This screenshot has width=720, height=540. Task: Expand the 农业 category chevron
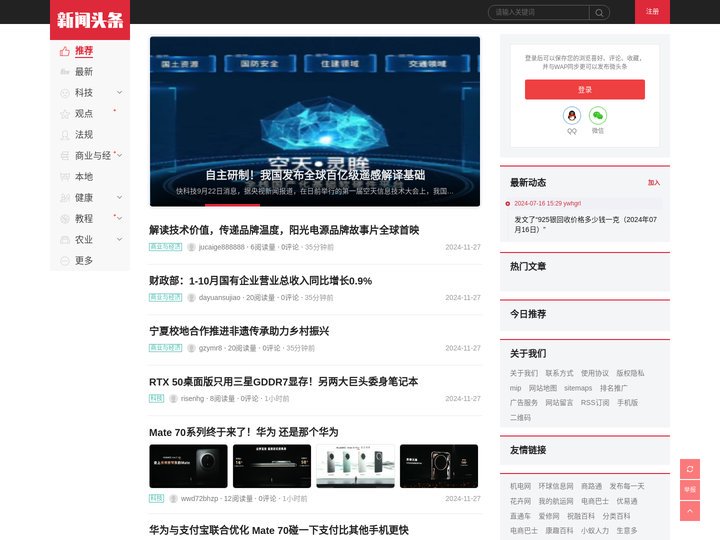click(119, 239)
